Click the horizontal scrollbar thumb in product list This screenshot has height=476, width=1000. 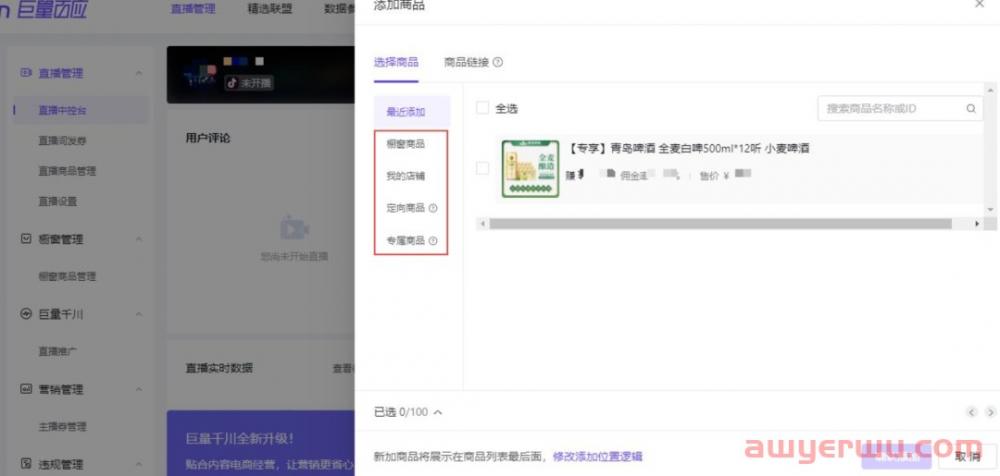[721, 223]
